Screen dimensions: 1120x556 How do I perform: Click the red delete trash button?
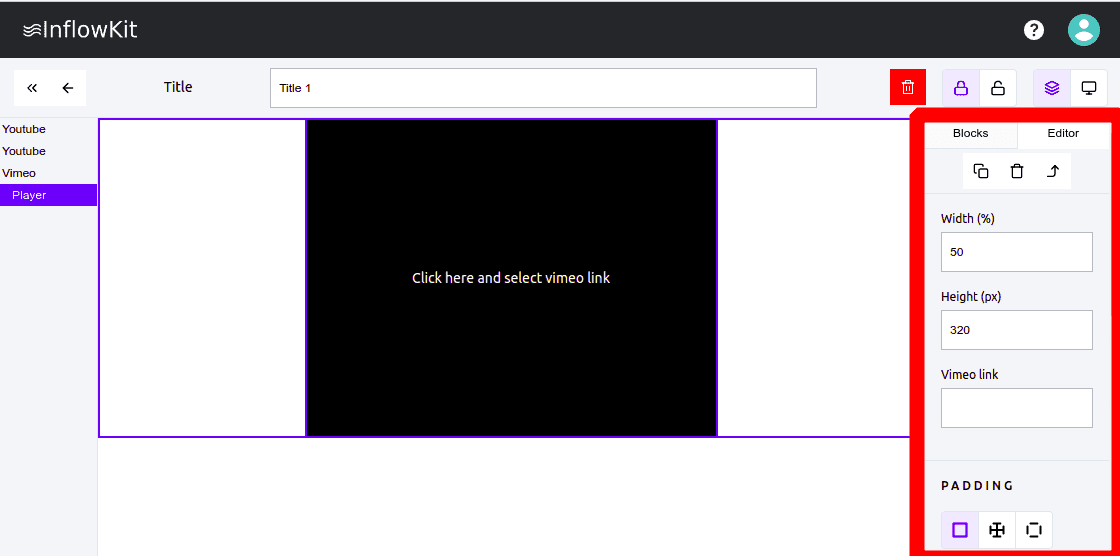click(x=908, y=88)
